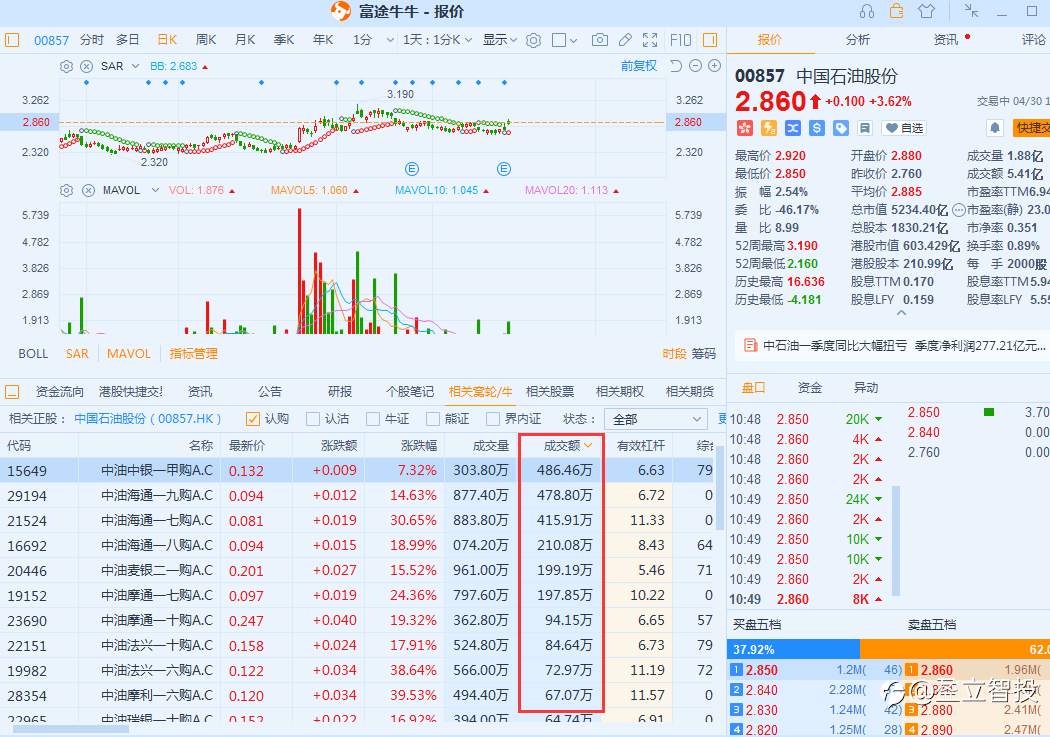Image resolution: width=1050 pixels, height=737 pixels.
Task: Set a price alert with bell icon
Action: point(994,128)
